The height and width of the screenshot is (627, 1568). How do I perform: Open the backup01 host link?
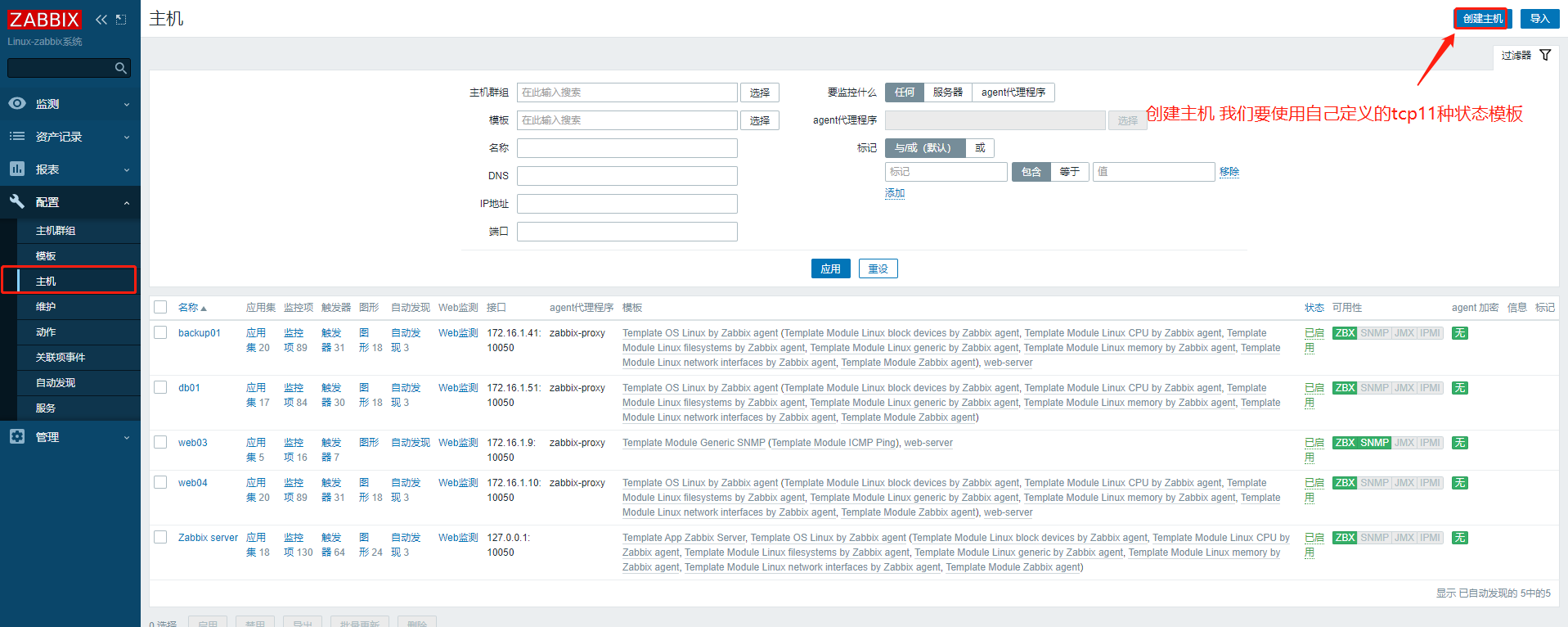[199, 333]
